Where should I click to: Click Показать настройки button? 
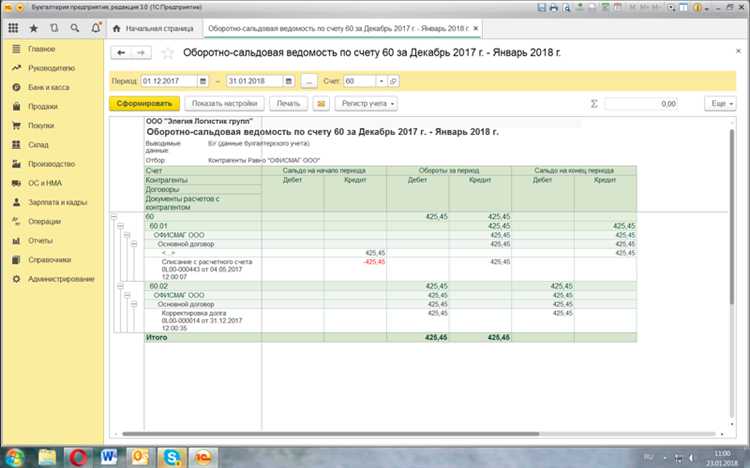[224, 104]
